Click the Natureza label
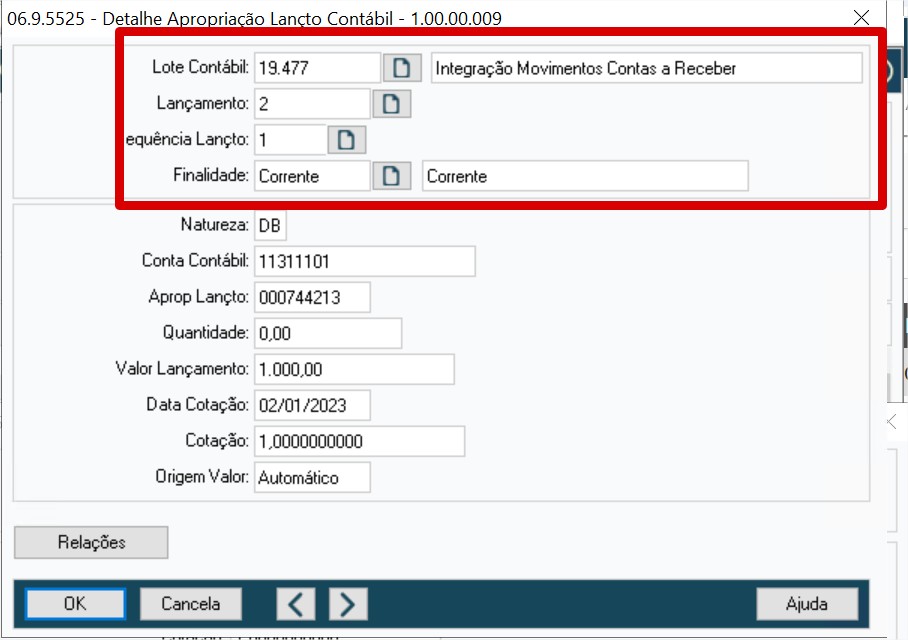Screen dimensions: 908x640 pyautogui.click(x=214, y=225)
